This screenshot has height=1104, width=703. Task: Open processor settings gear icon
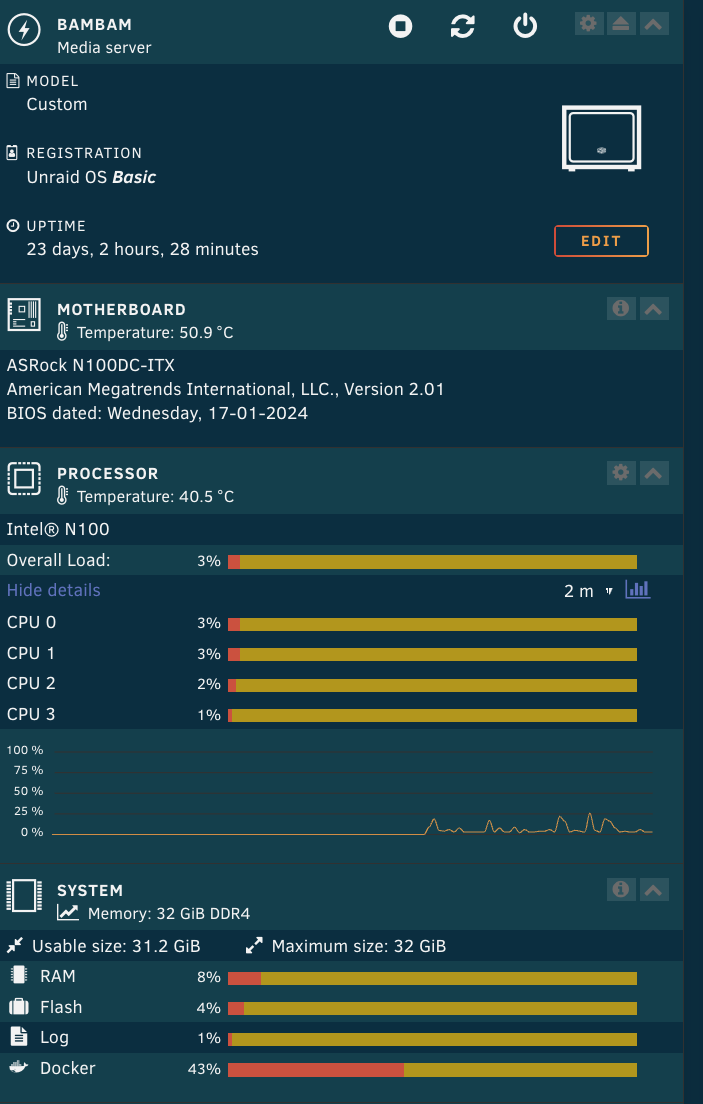pyautogui.click(x=621, y=473)
